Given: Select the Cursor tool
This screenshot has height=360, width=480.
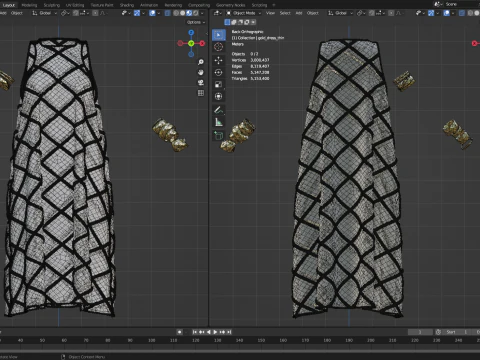Looking at the screenshot, I should [219, 47].
